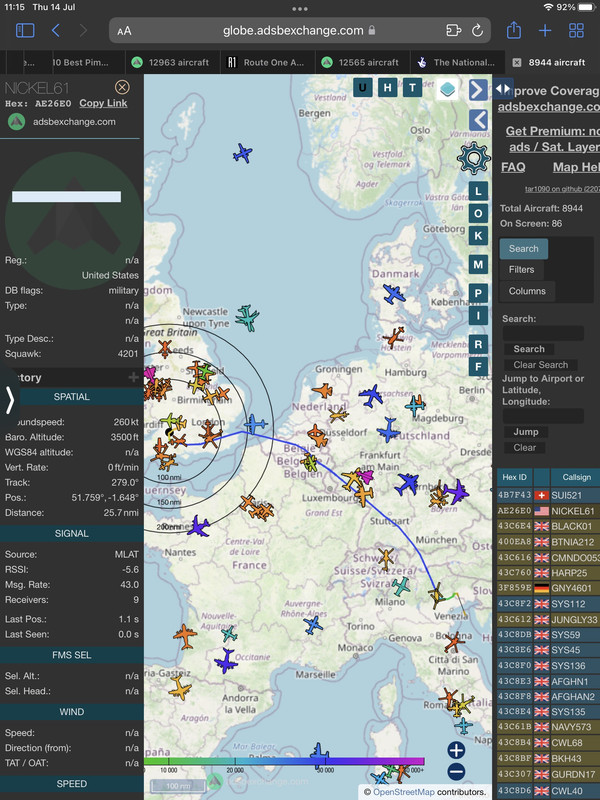Click the Jump to airport input field
The image size is (600, 800).
[543, 416]
